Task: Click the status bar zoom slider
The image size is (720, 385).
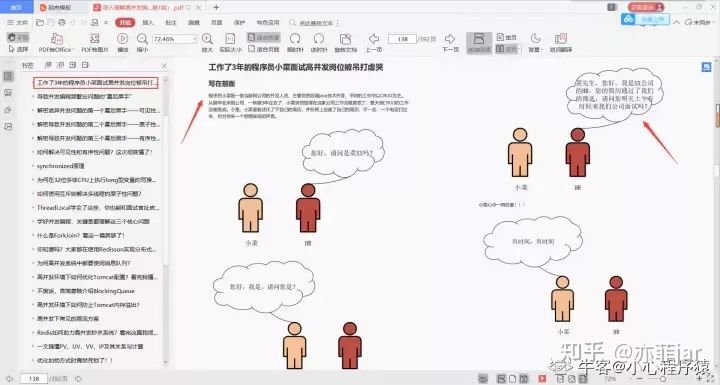Action: [664, 379]
